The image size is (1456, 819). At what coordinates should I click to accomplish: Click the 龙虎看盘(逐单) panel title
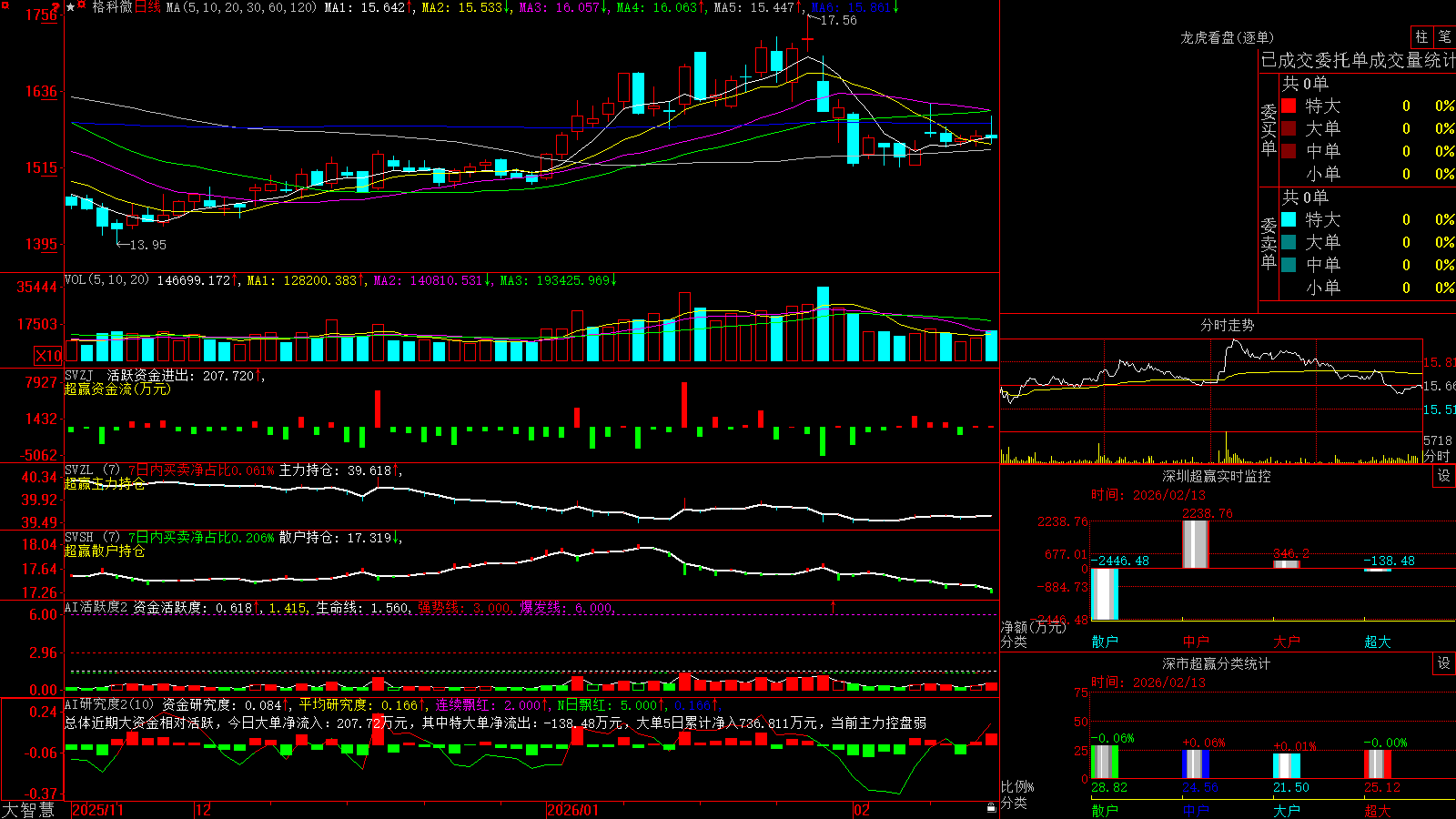point(1227,37)
